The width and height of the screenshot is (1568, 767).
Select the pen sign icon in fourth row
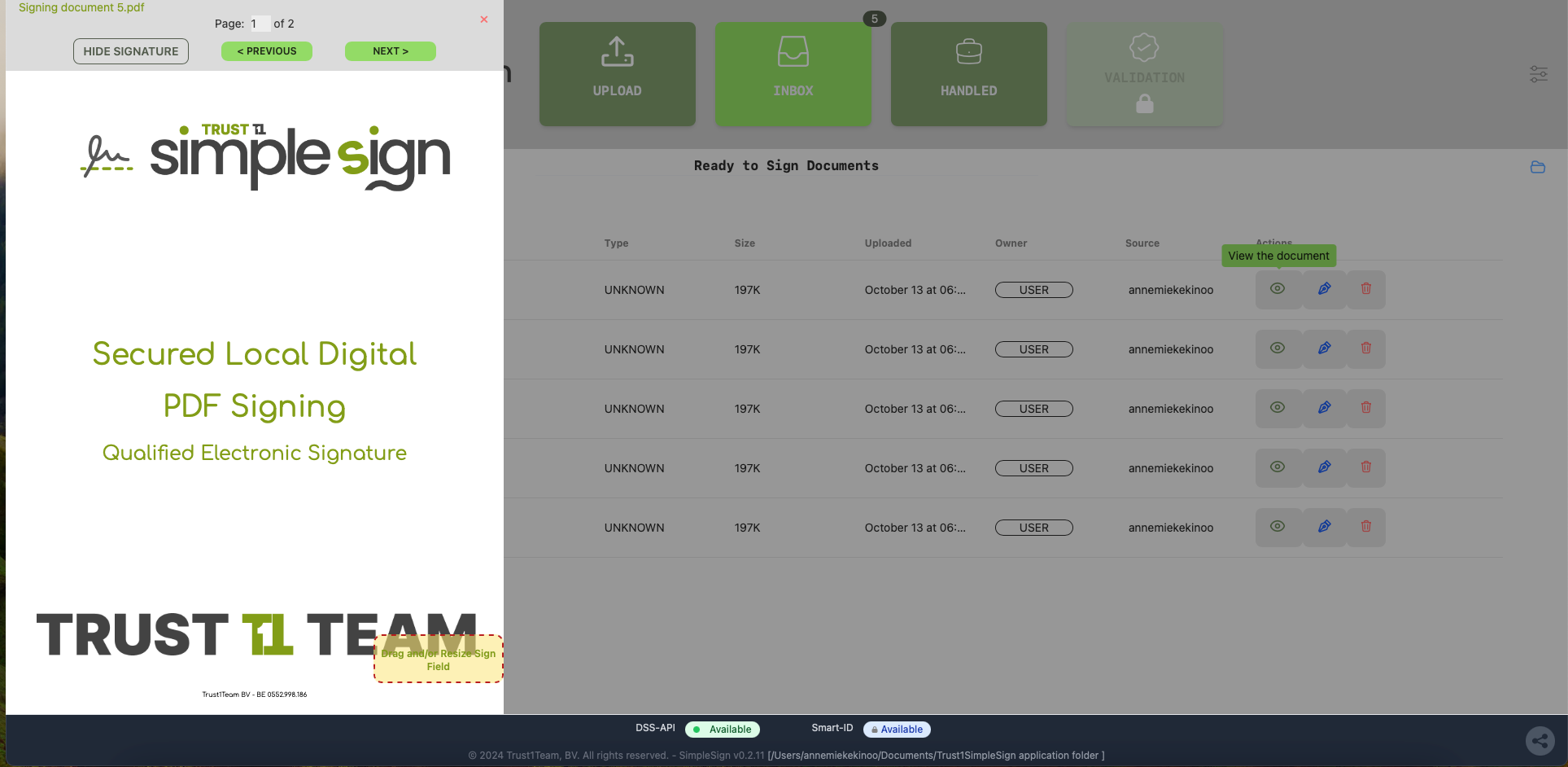(1325, 467)
